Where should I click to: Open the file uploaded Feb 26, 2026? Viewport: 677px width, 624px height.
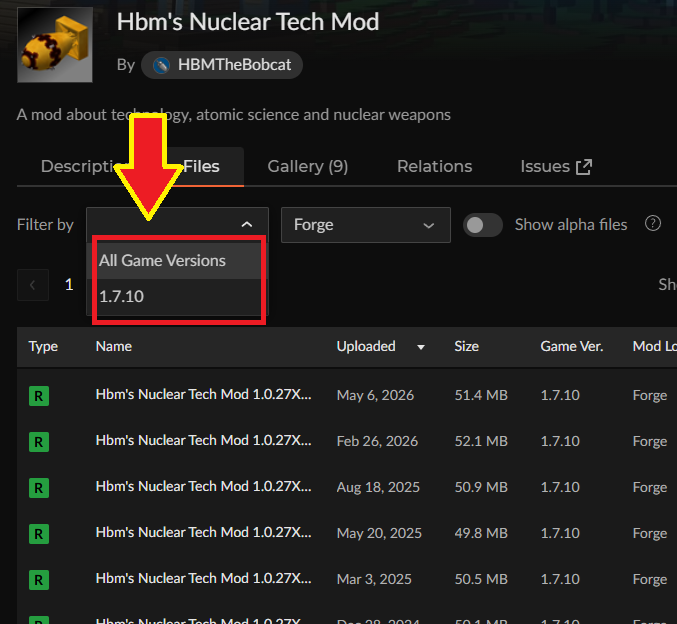203,440
